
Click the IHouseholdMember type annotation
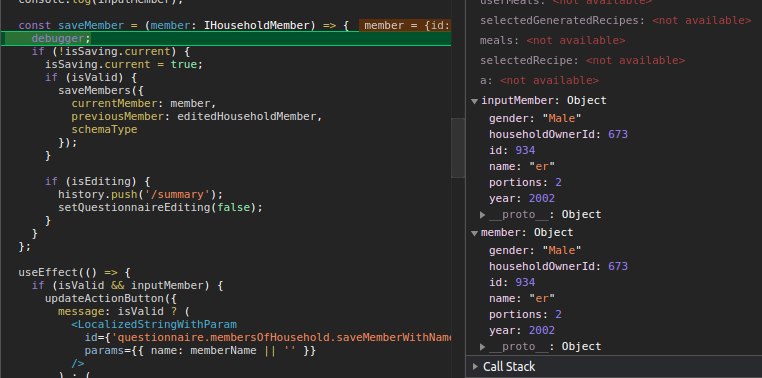tap(256, 25)
